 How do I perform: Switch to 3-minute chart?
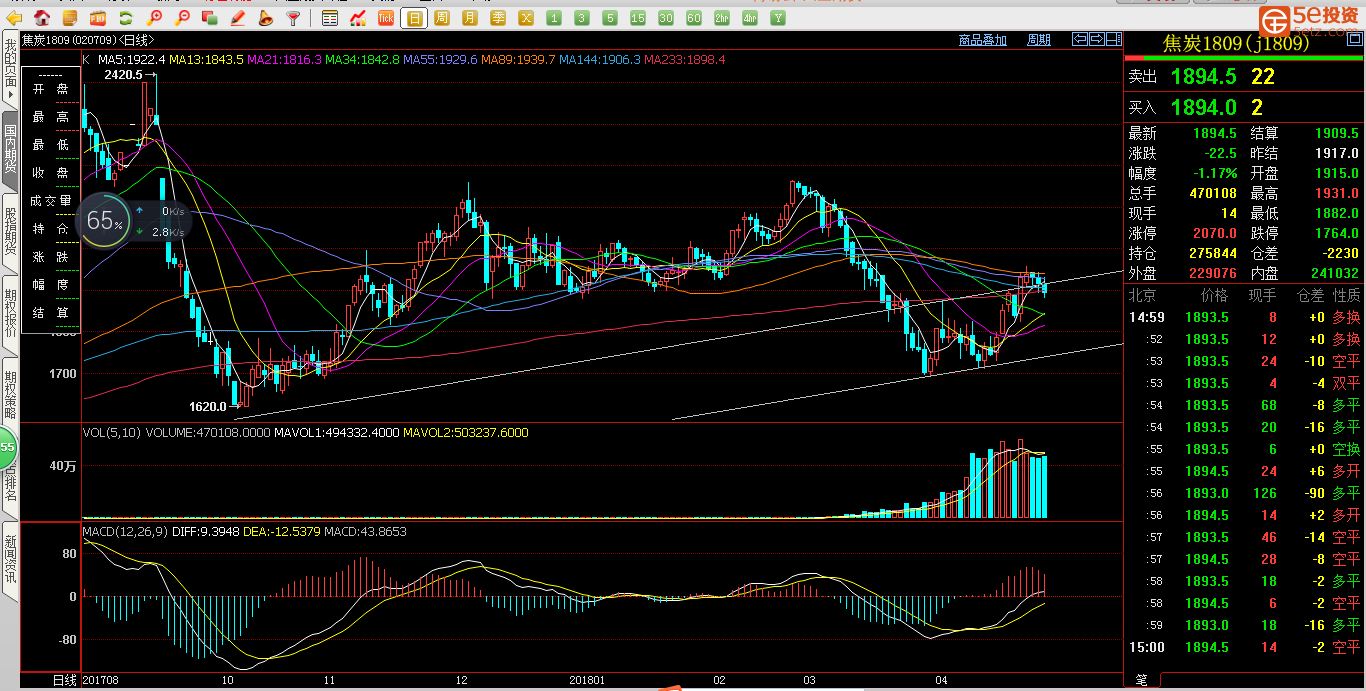(x=582, y=18)
